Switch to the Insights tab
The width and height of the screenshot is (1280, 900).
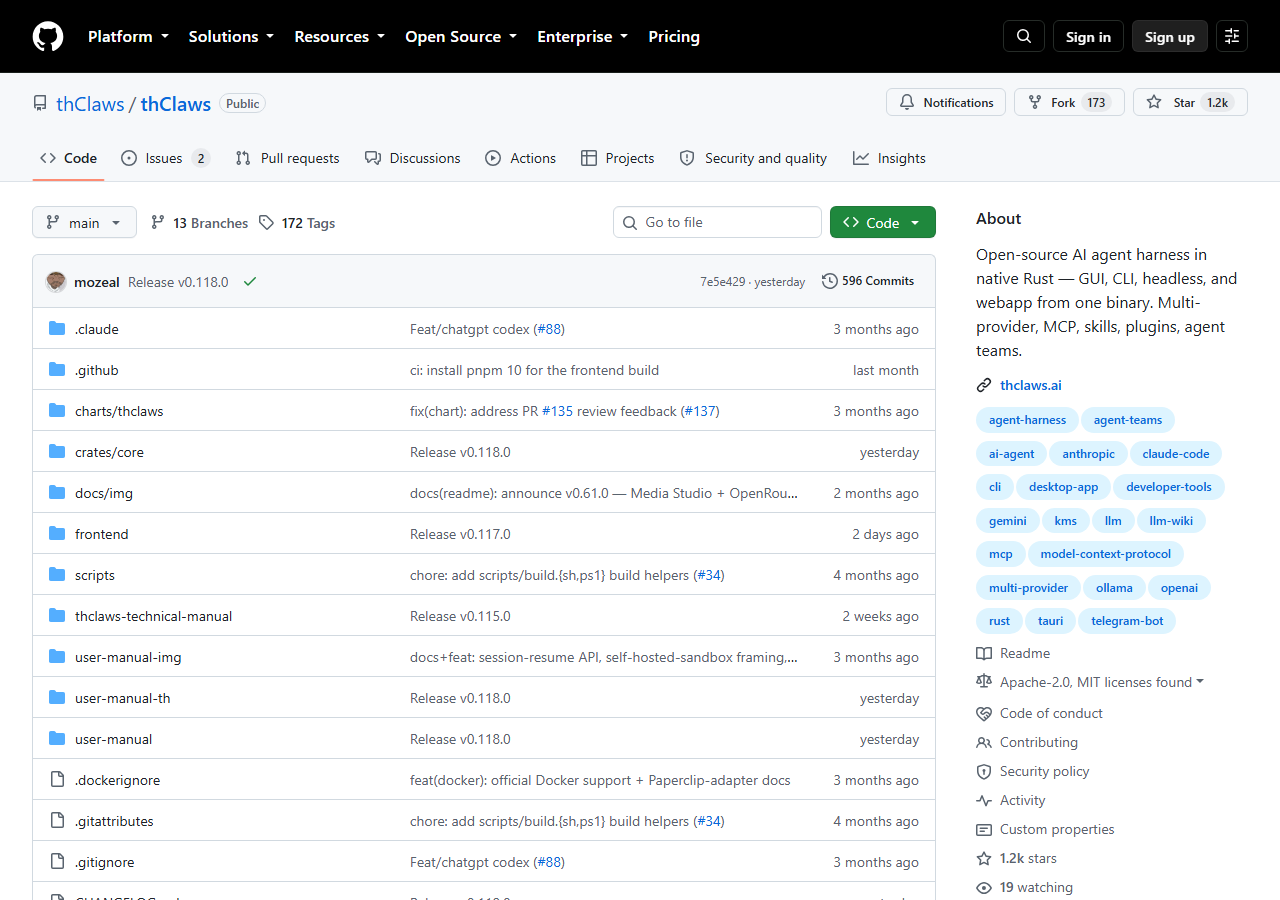(x=889, y=158)
